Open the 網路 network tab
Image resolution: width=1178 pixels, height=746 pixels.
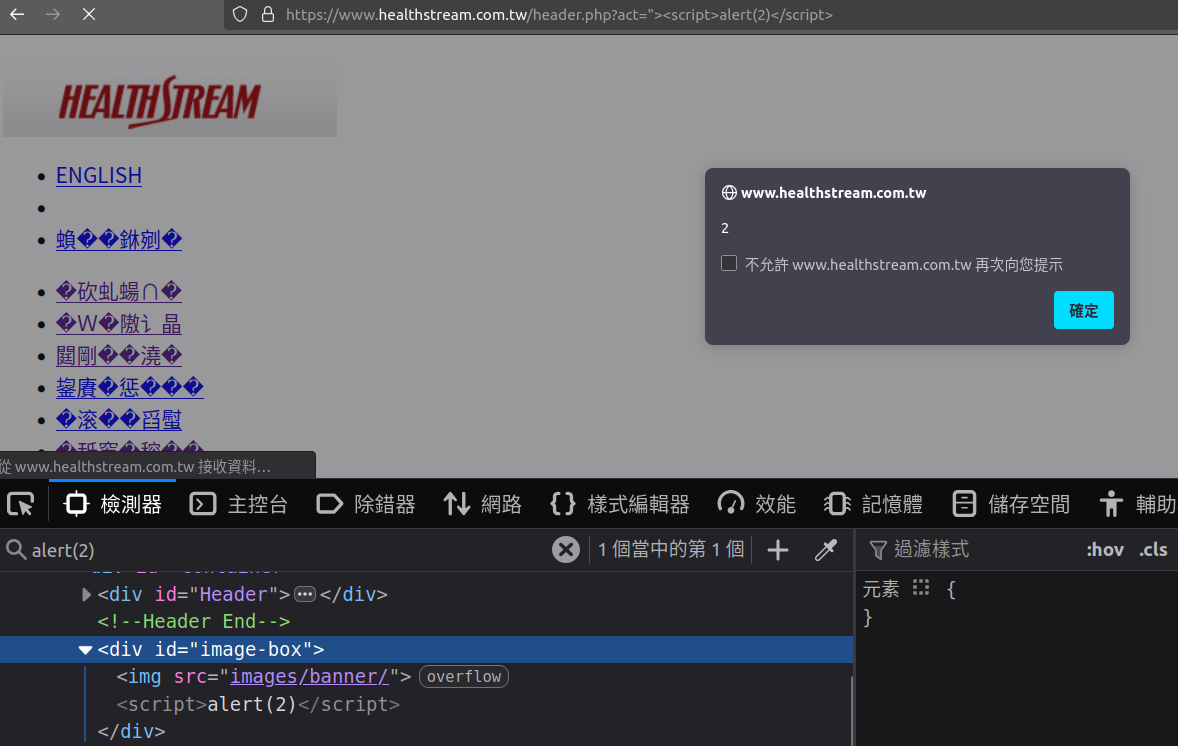coord(482,503)
